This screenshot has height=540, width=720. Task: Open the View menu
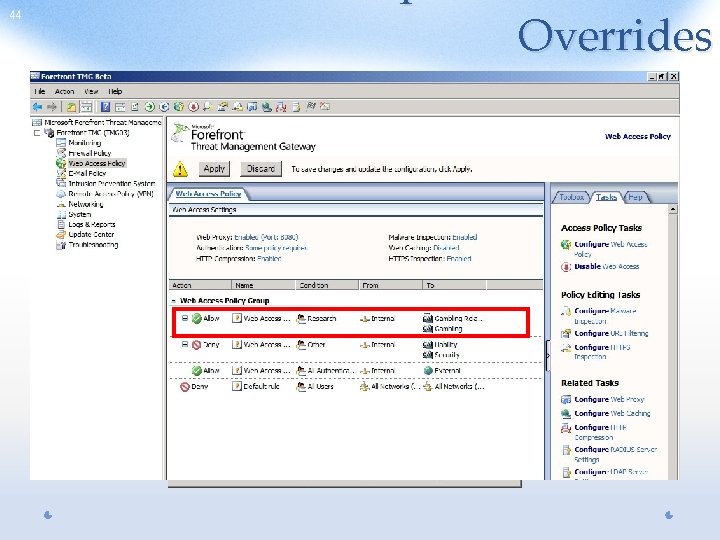[x=91, y=91]
